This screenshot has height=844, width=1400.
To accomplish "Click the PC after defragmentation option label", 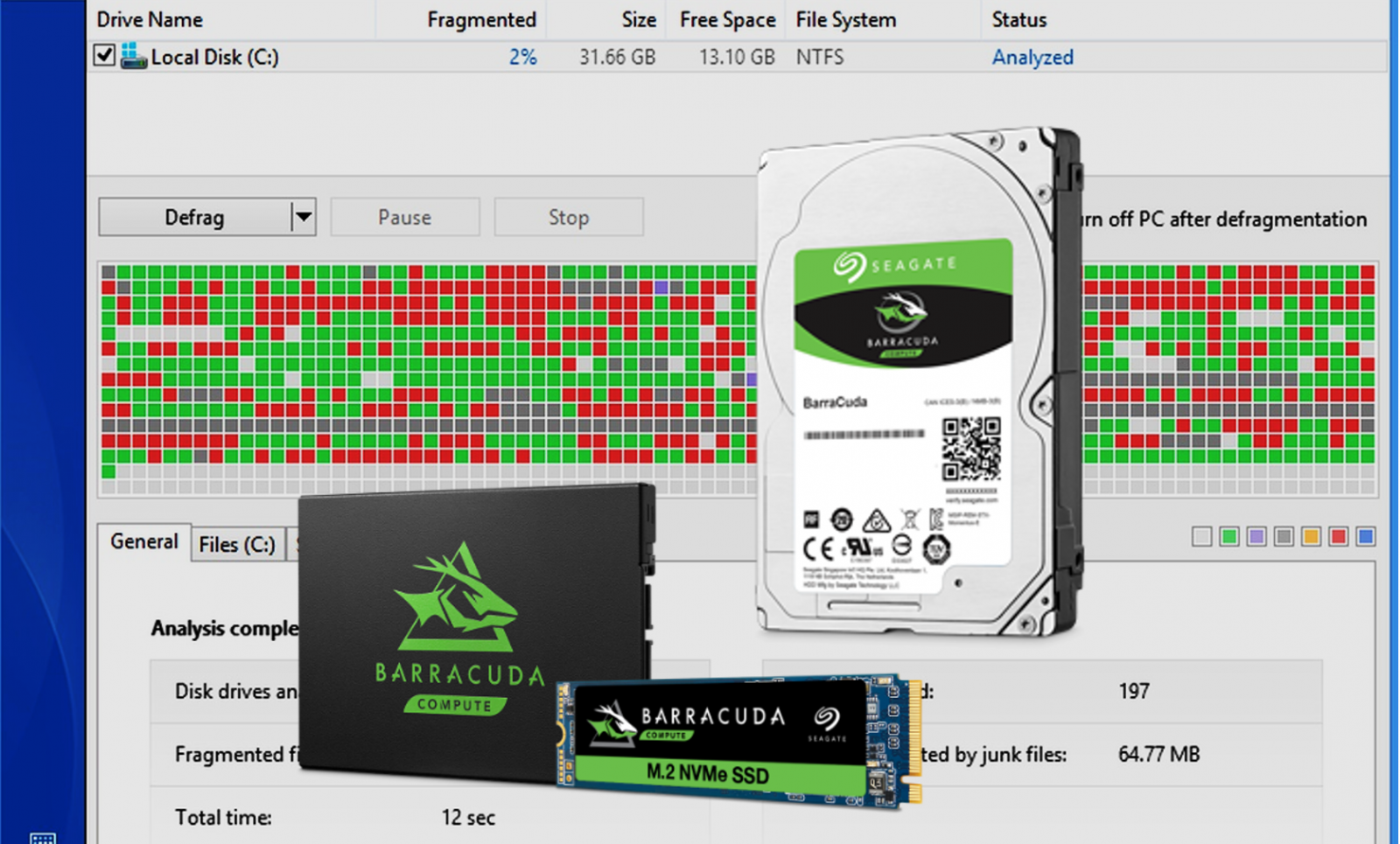I will pos(1223,219).
